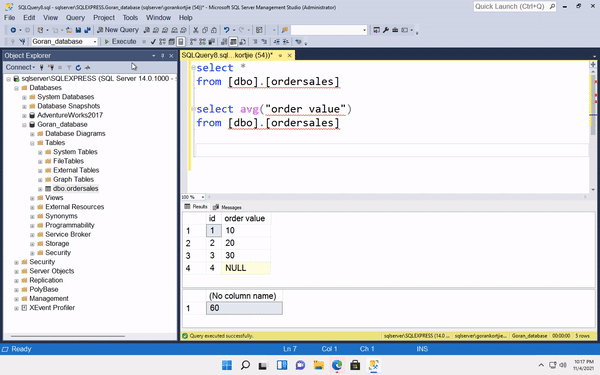The height and width of the screenshot is (375, 600).
Task: Toggle Object Explorer auto-hide pin
Action: coord(162,56)
